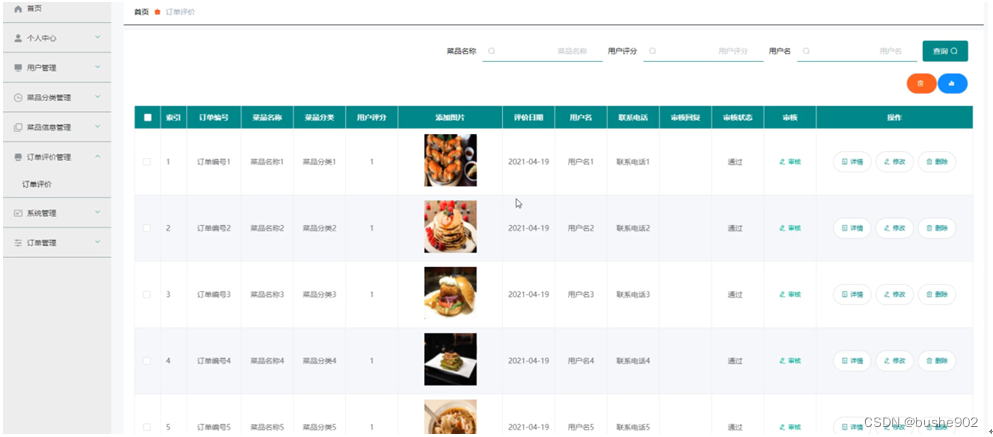Click 删除 button for 订单编号1
Image resolution: width=993 pixels, height=437 pixels.
click(x=937, y=162)
